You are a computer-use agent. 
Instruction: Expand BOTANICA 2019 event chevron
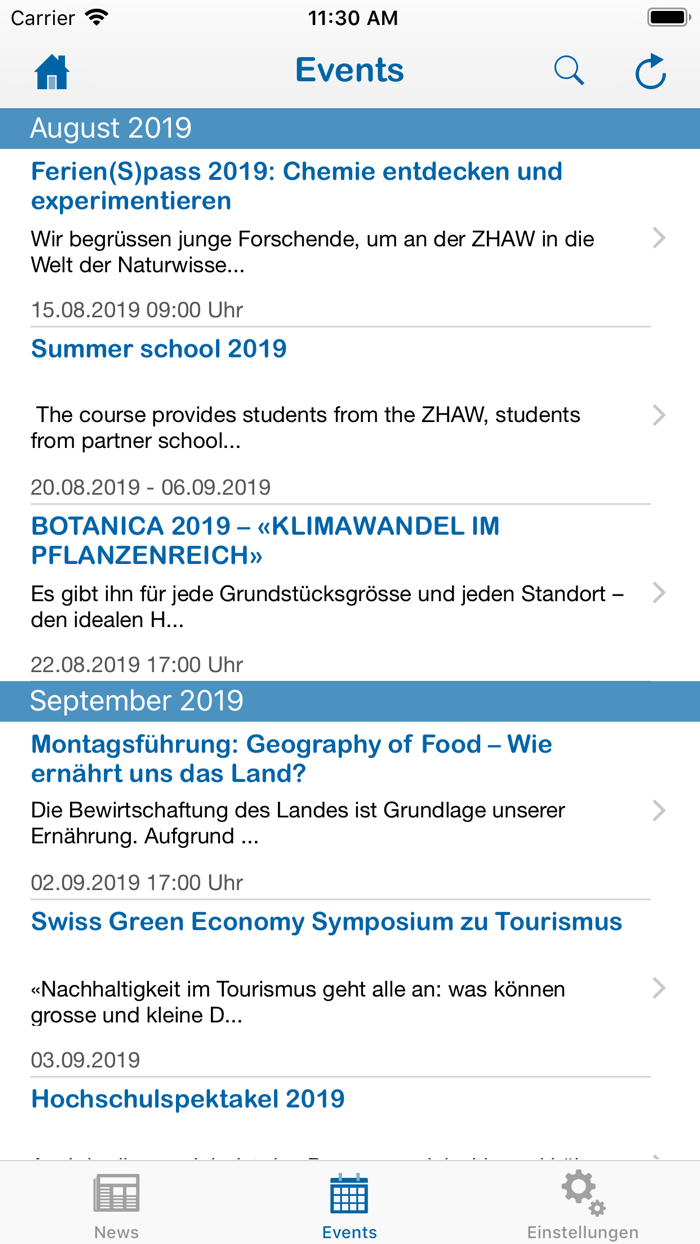pyautogui.click(x=659, y=593)
